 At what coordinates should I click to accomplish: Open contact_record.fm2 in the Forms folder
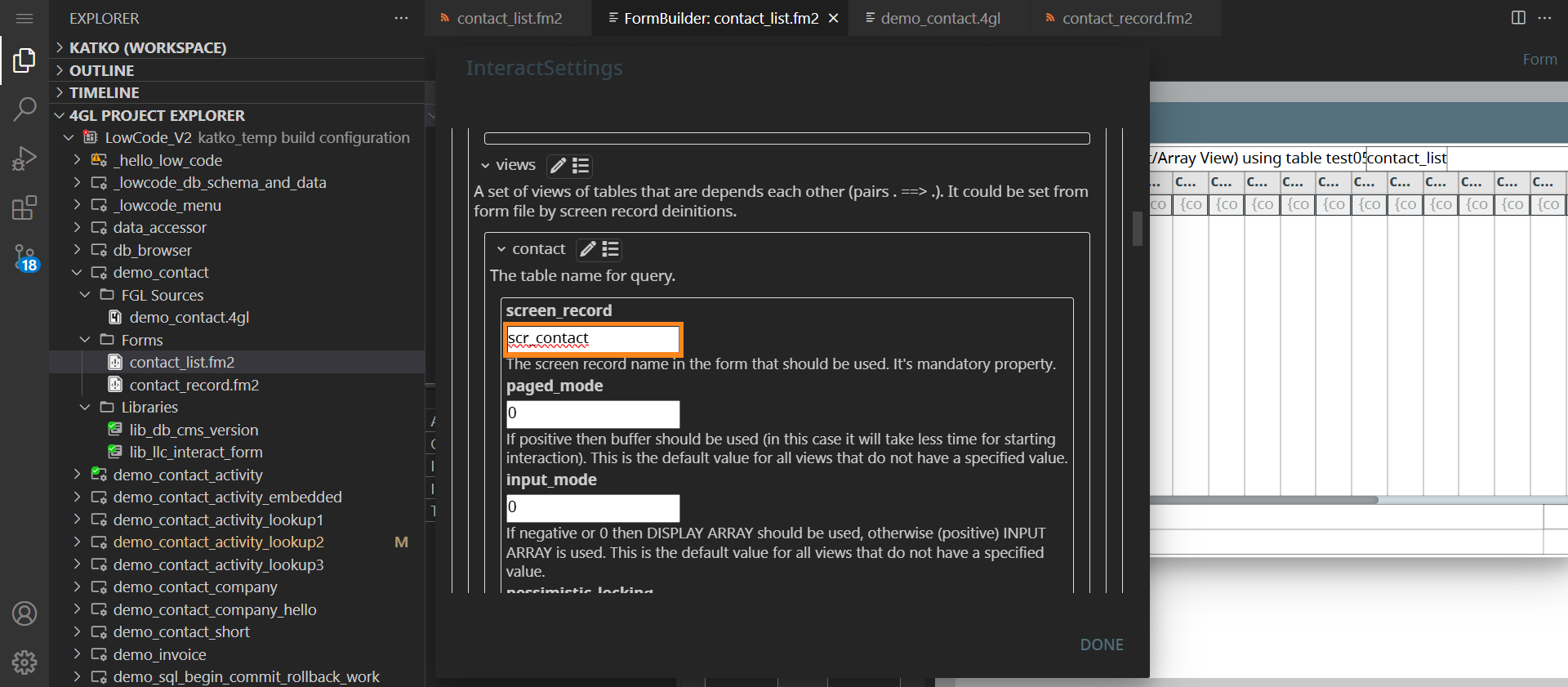pyautogui.click(x=194, y=385)
